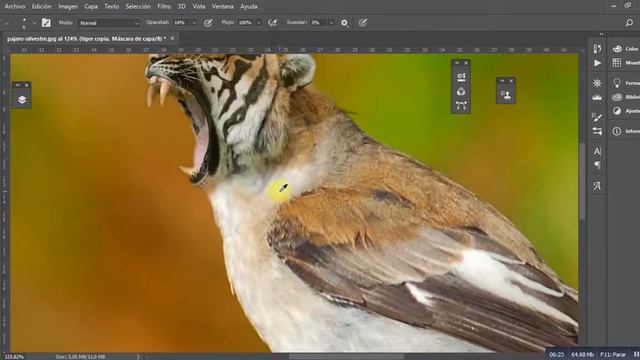
Task: Enable the airbrush build-up icon
Action: pos(273,23)
